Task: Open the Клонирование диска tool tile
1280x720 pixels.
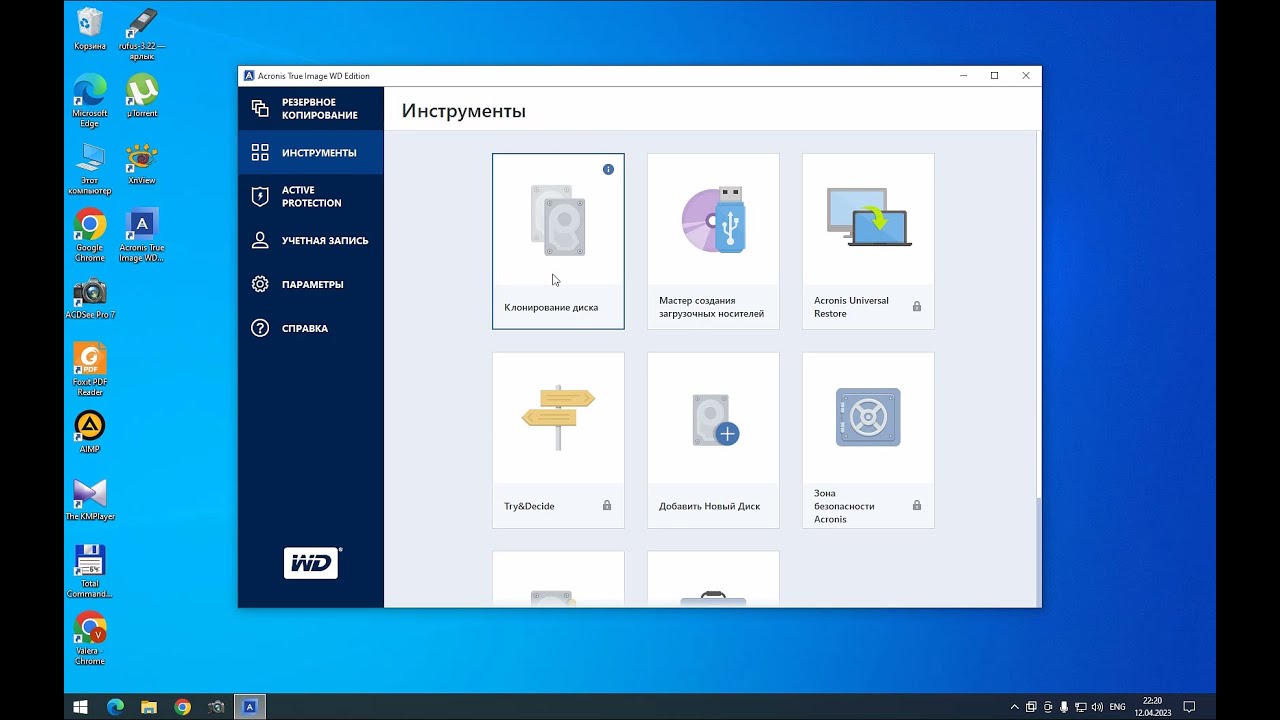Action: pos(558,241)
